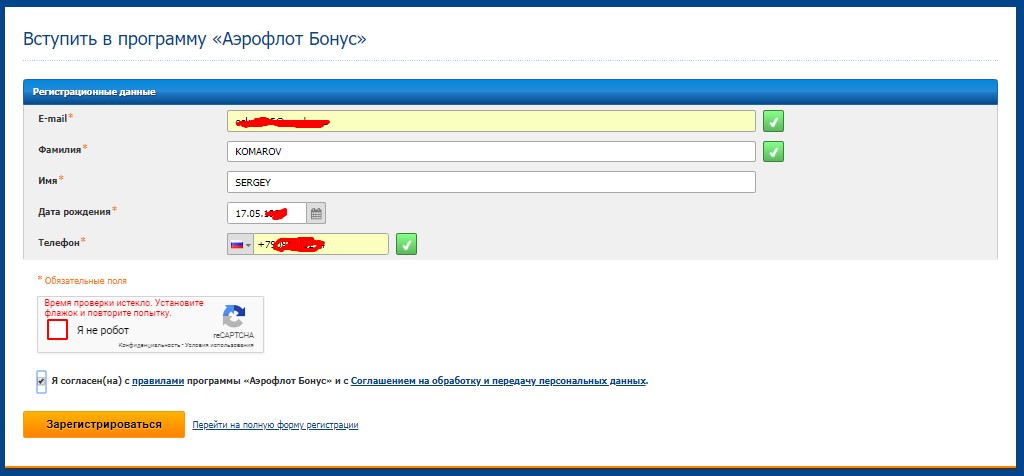Image resolution: width=1024 pixels, height=476 pixels.
Task: Click the Russian flag icon
Action: 237,244
